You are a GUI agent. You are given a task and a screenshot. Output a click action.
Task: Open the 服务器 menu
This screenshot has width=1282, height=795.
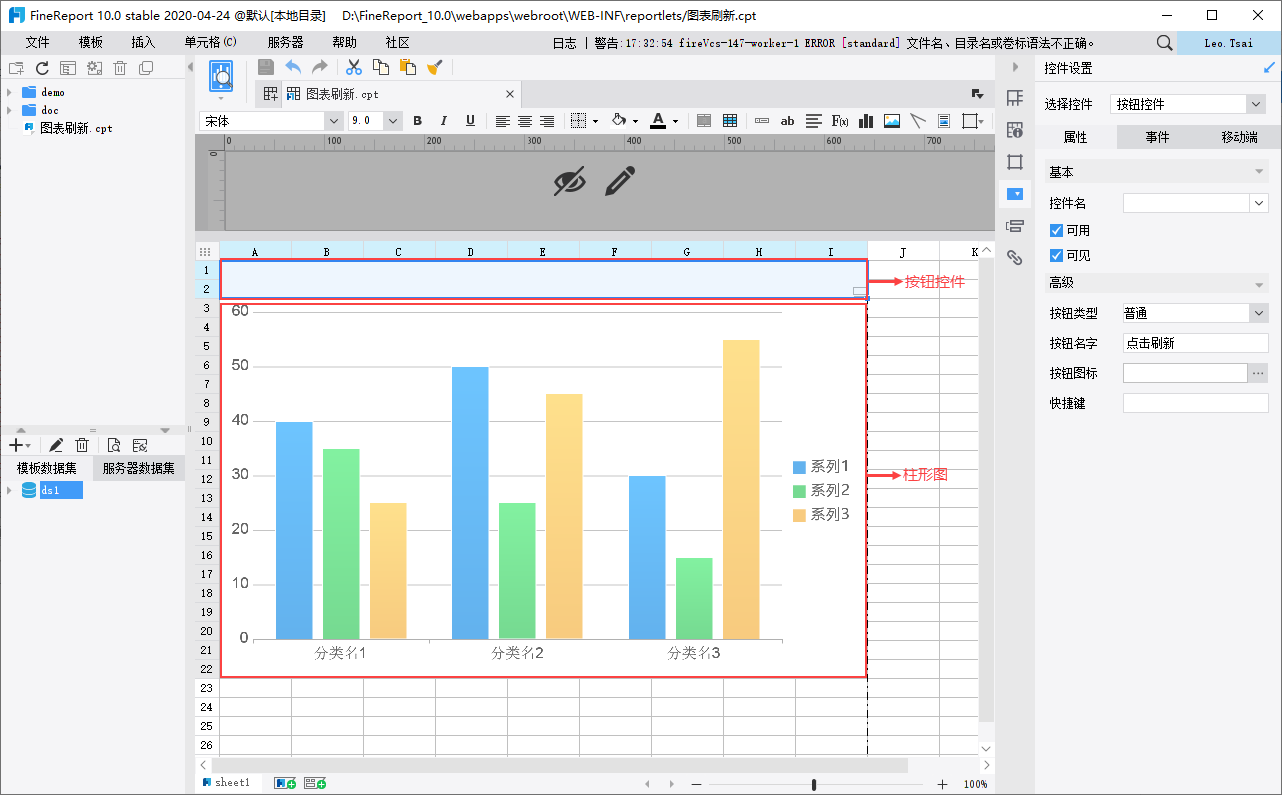[286, 43]
